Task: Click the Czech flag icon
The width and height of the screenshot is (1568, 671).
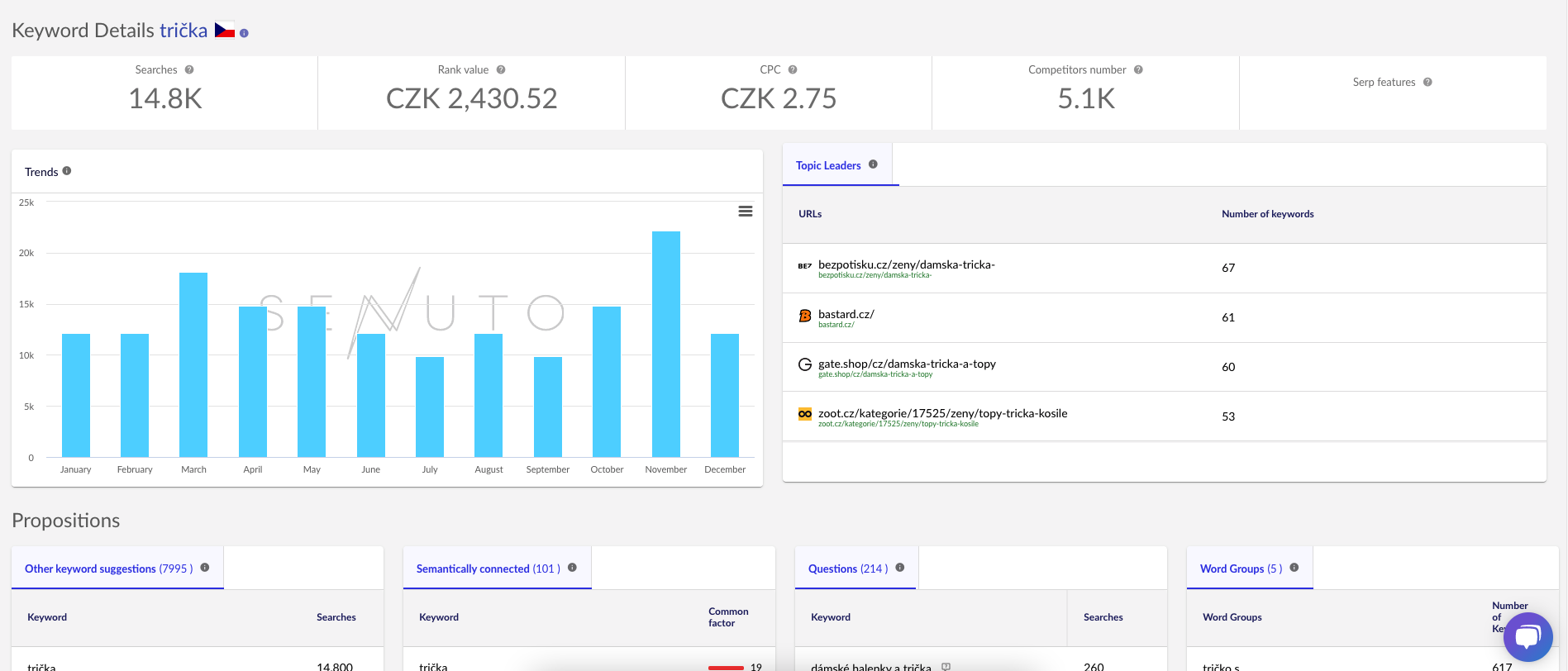Action: (x=225, y=30)
